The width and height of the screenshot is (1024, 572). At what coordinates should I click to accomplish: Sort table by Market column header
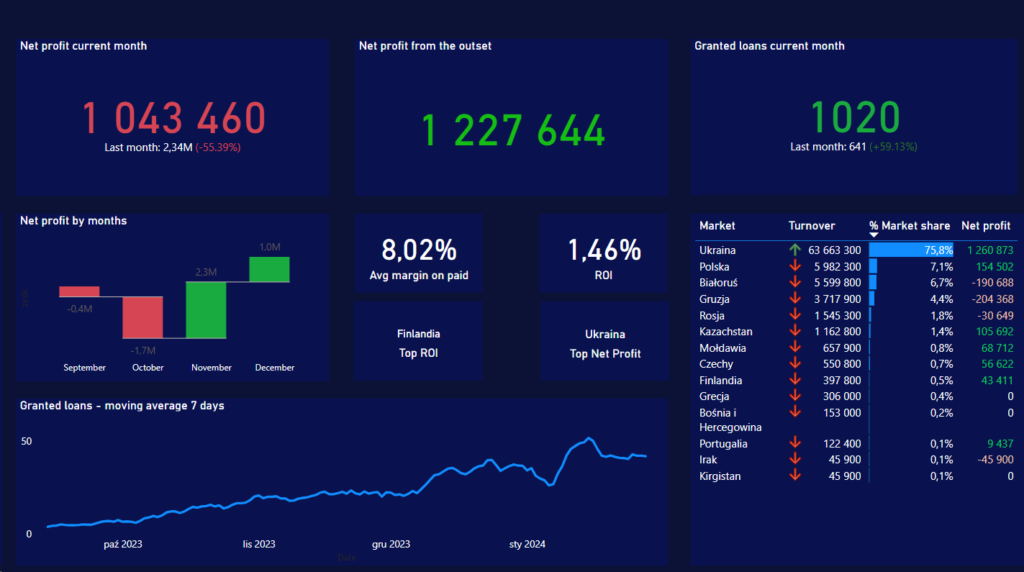[717, 226]
